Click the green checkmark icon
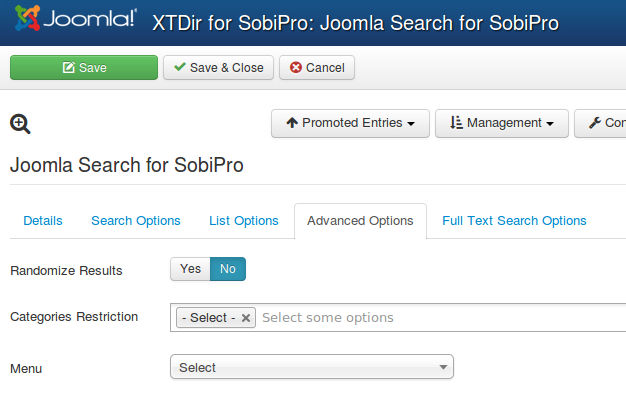 (180, 67)
